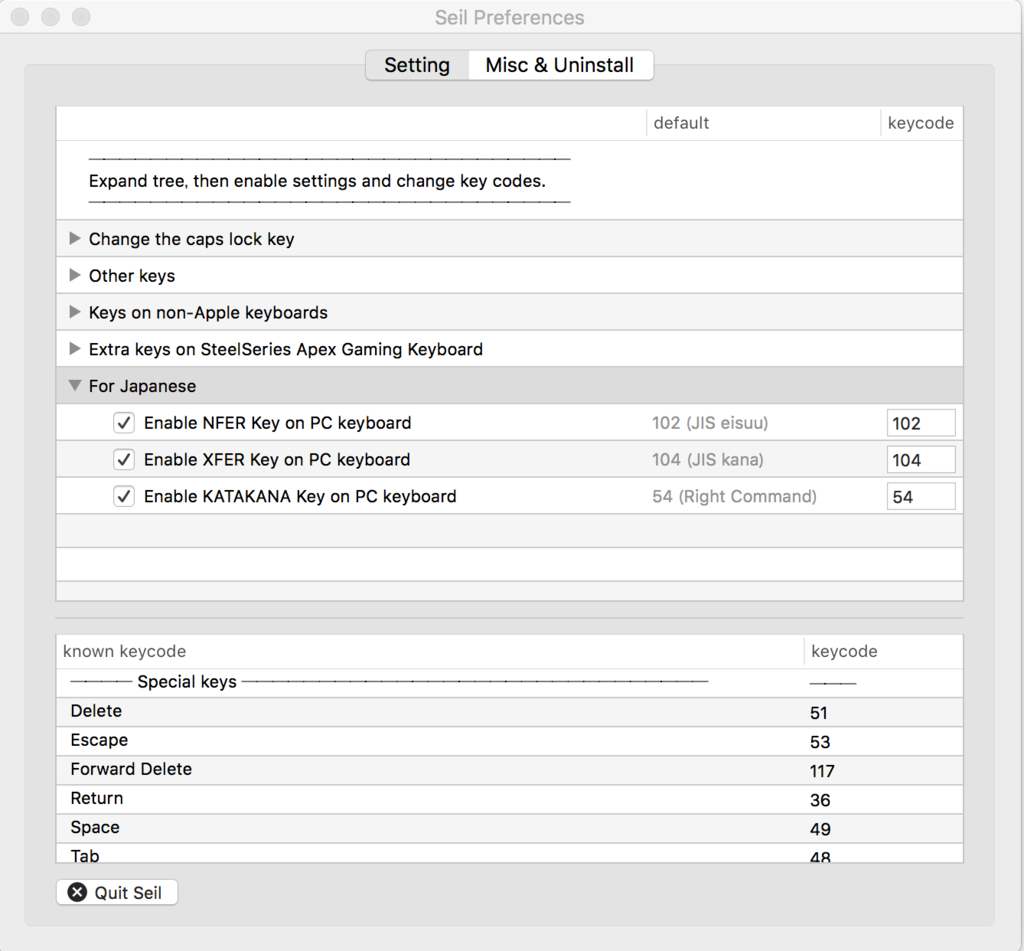Select the Setting tab

(417, 65)
